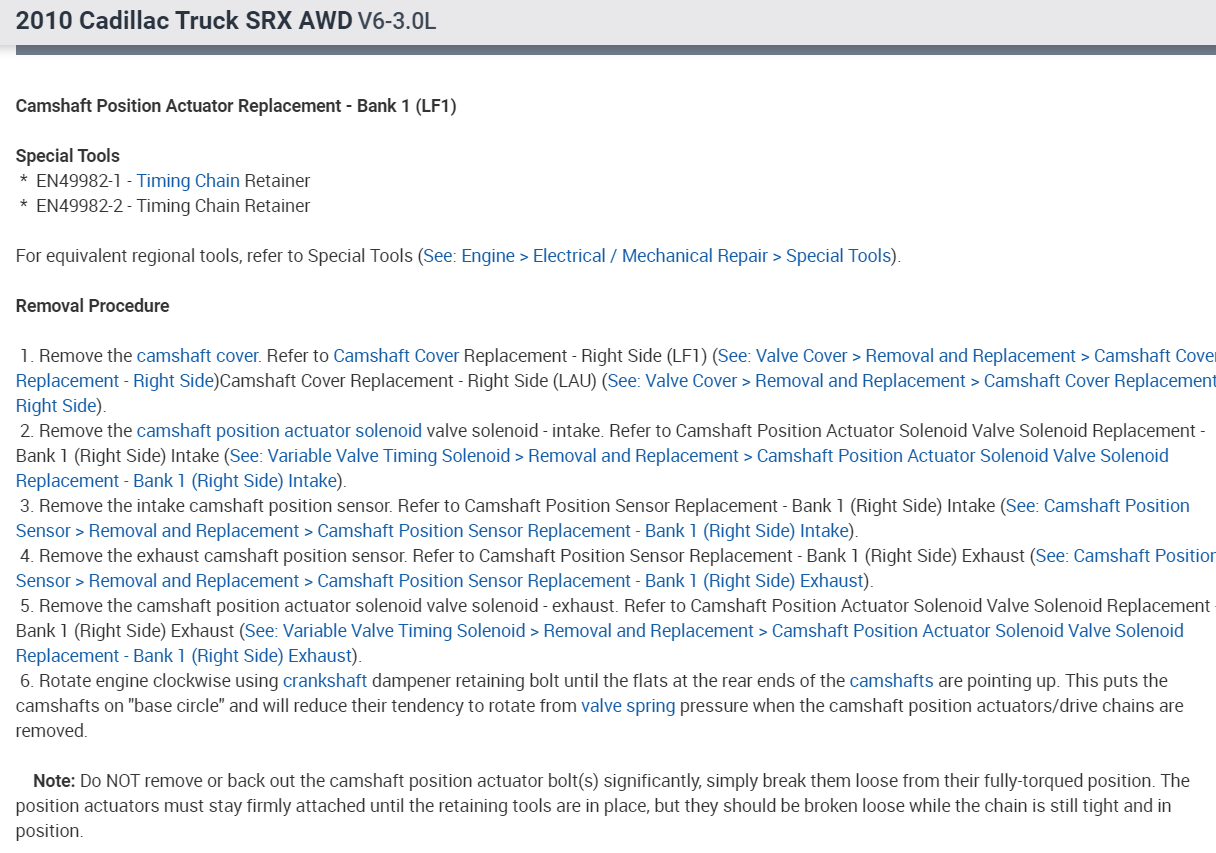The image size is (1216, 853).
Task: Click the Special Tools section heading
Action: (68, 156)
